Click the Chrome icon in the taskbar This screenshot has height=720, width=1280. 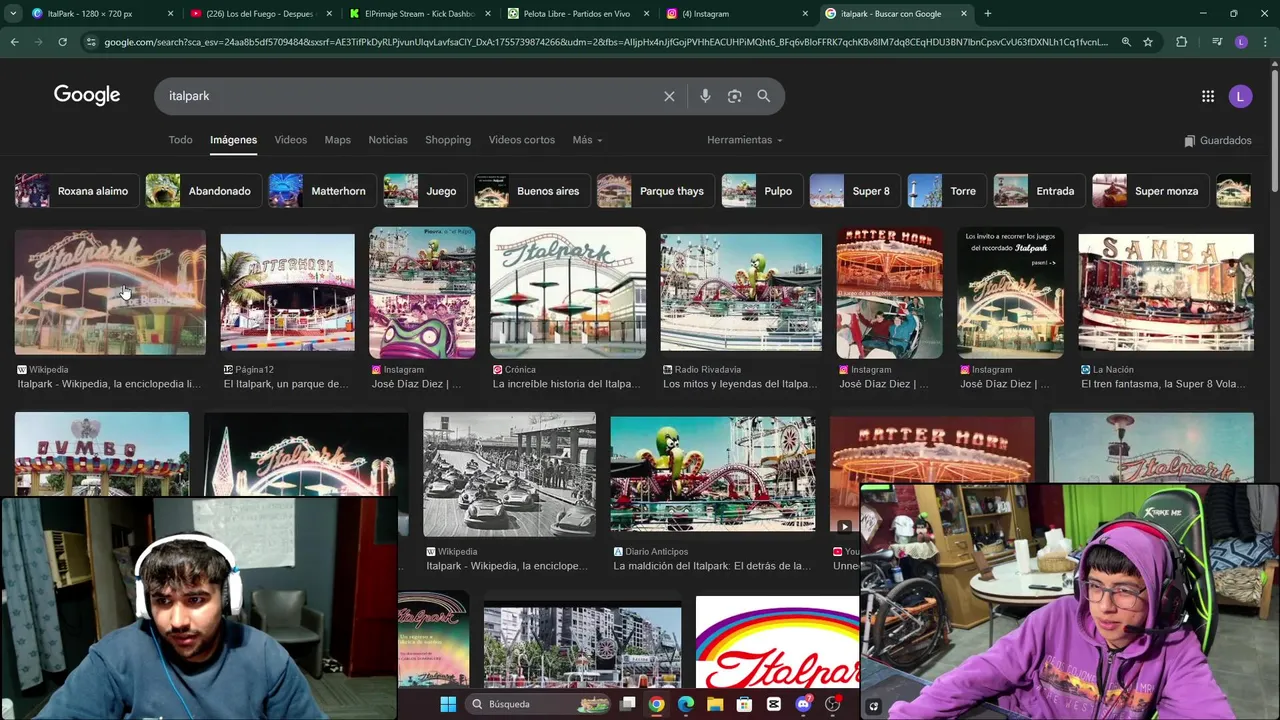click(x=656, y=704)
